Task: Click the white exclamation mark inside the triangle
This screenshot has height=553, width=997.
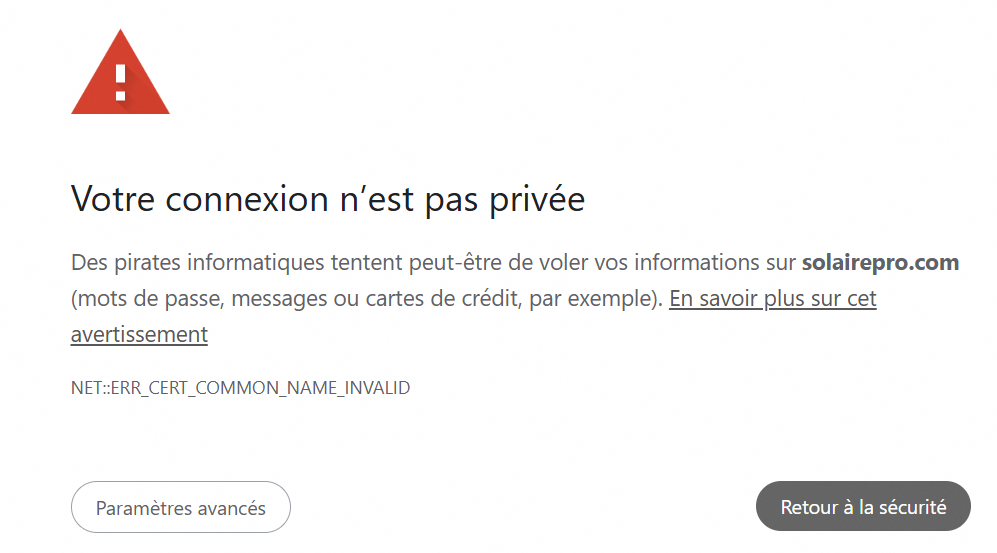Action: (x=120, y=82)
